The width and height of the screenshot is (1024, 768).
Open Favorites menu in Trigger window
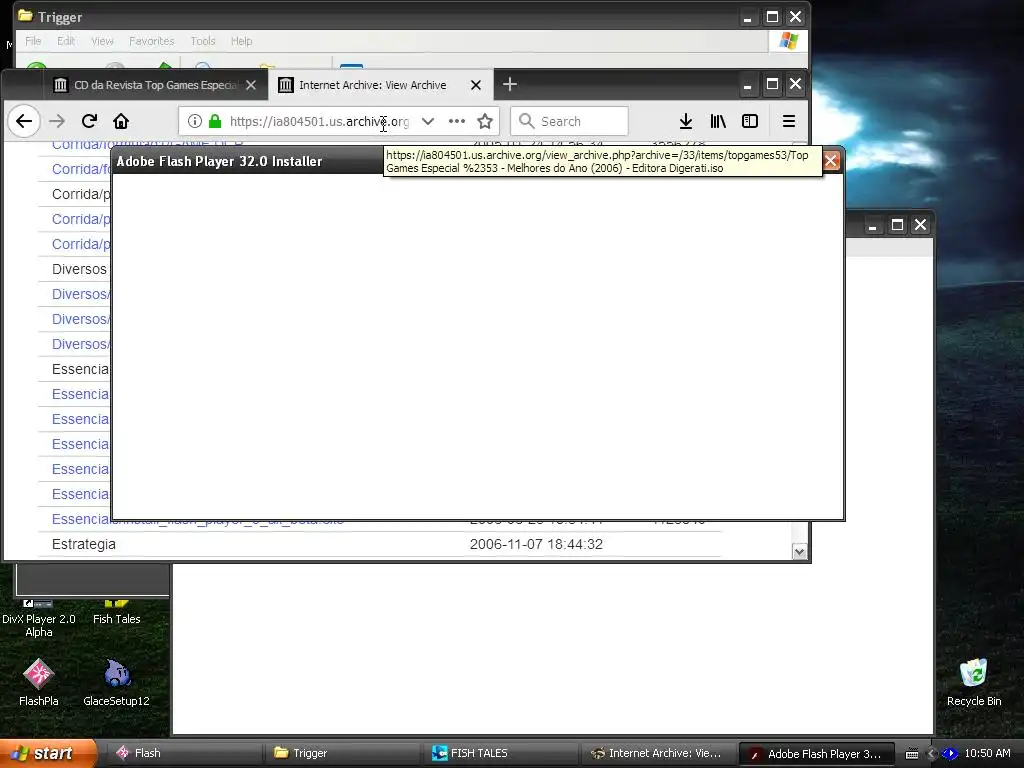click(x=152, y=41)
